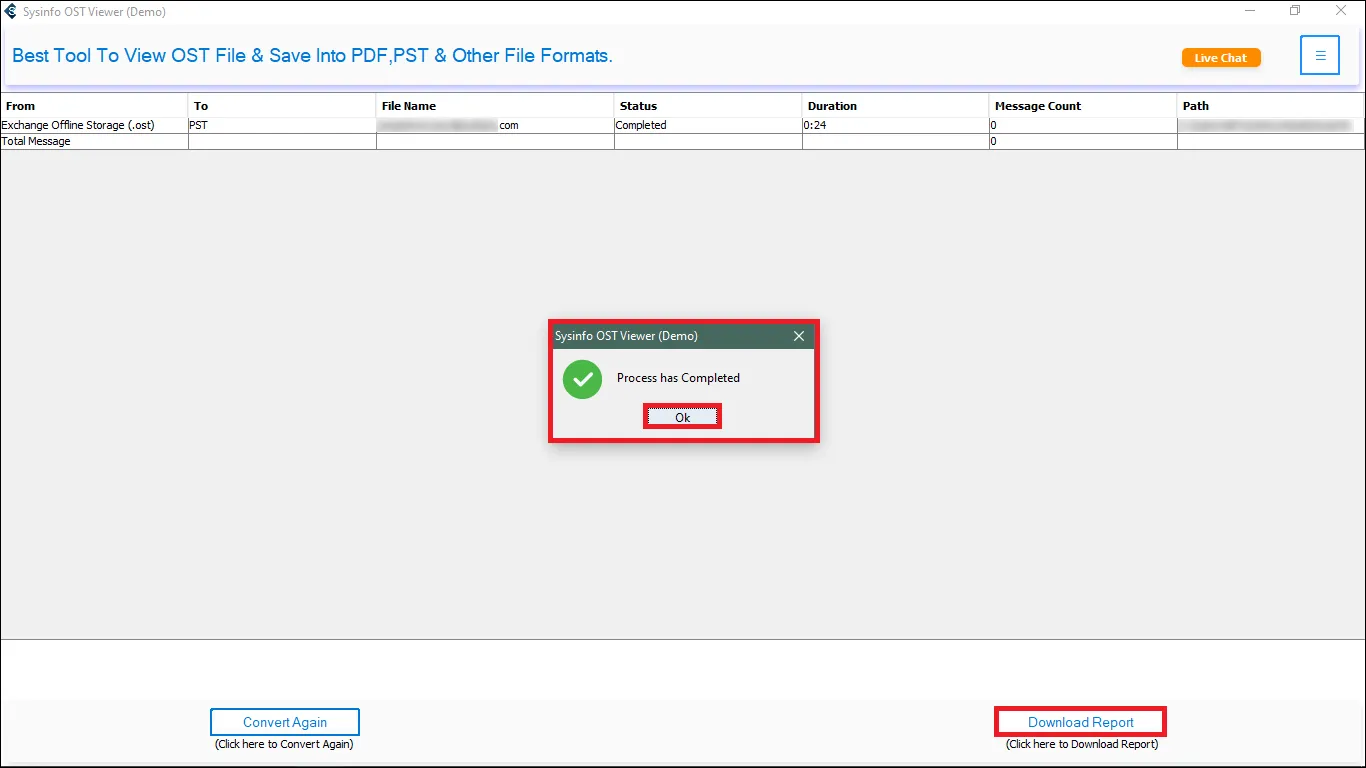Click the banner headline about viewing OST files
The height and width of the screenshot is (768, 1366).
(312, 56)
